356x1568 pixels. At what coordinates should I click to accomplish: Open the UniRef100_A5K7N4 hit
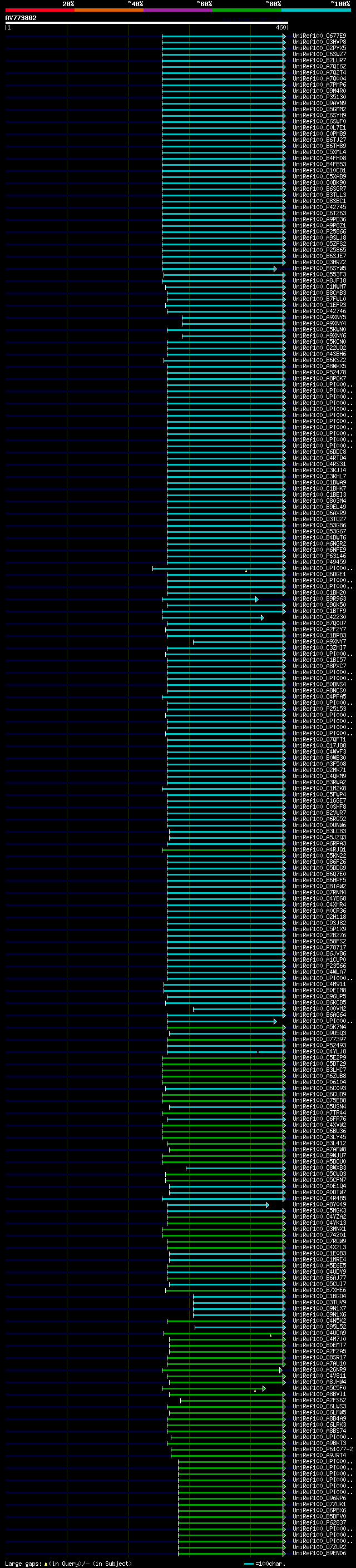pos(319,1027)
